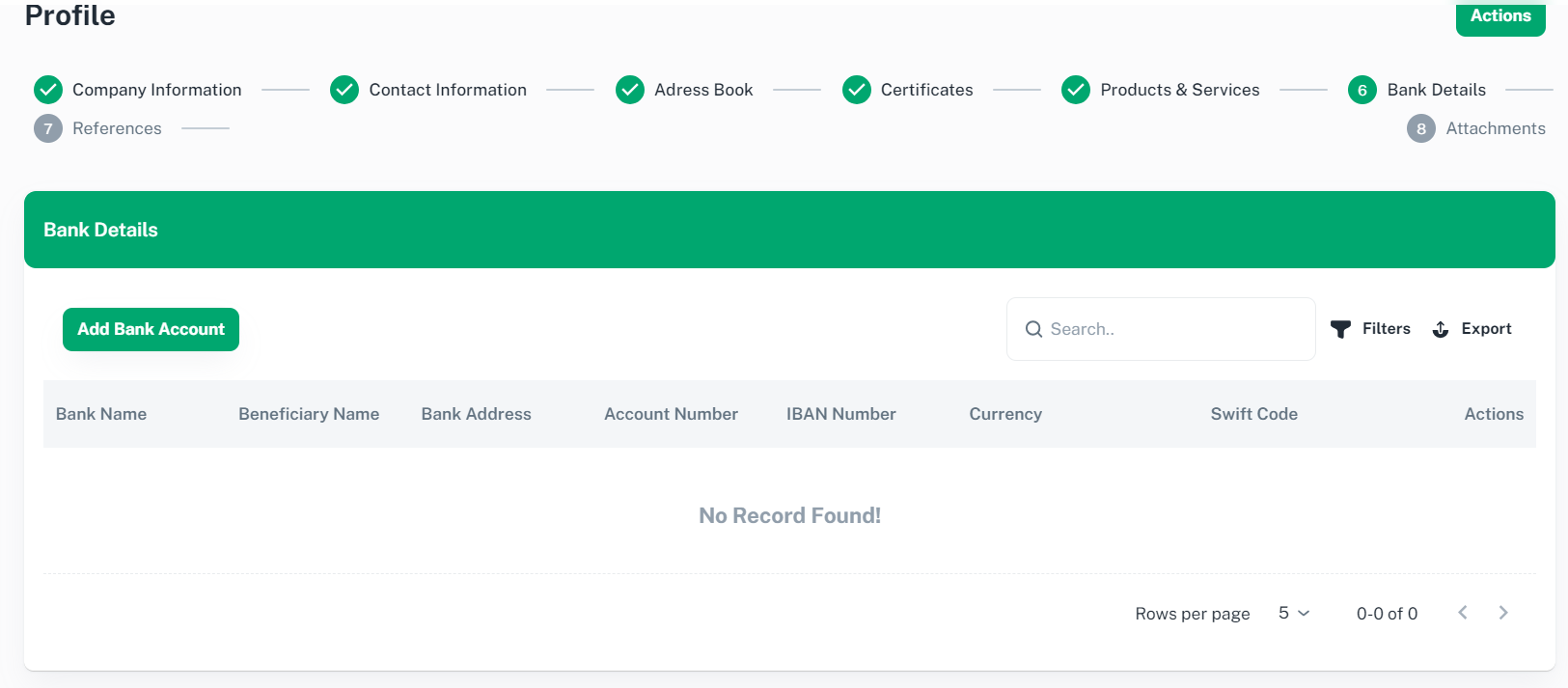Click the Currency column header
The width and height of the screenshot is (1568, 688).
coord(1005,414)
